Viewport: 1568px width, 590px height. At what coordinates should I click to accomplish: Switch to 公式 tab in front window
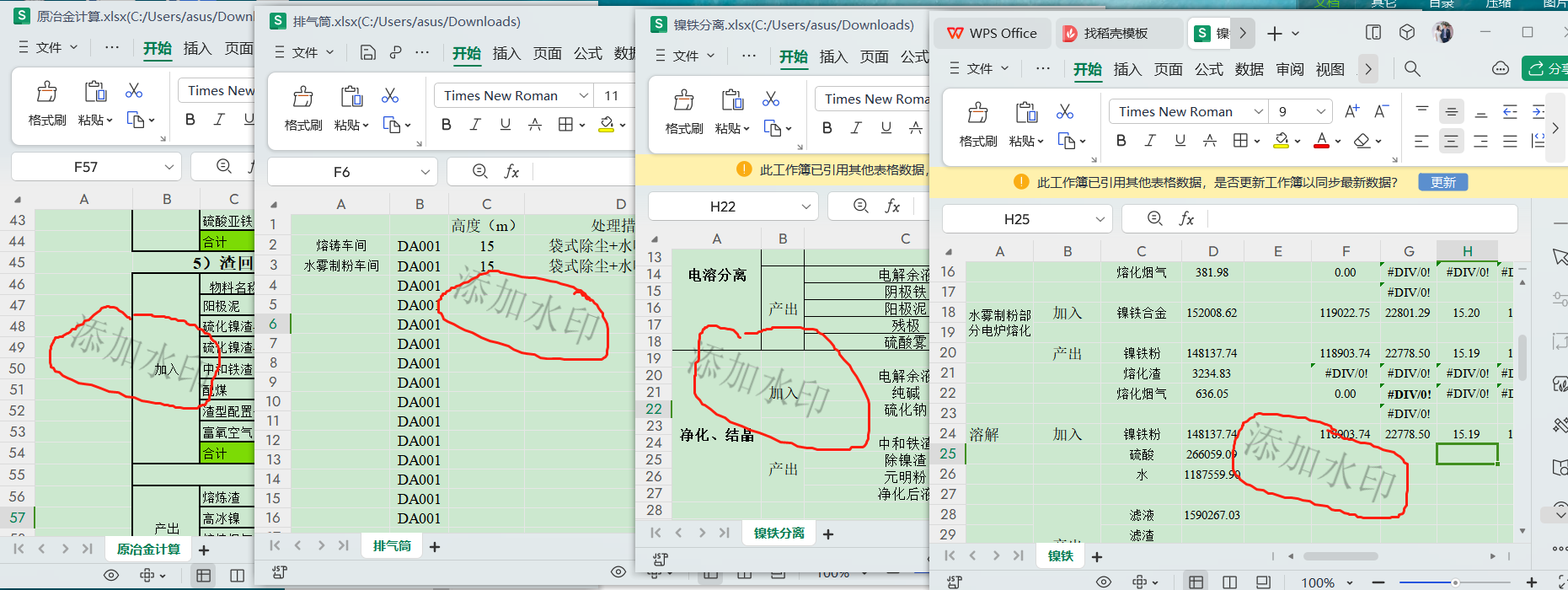1208,69
